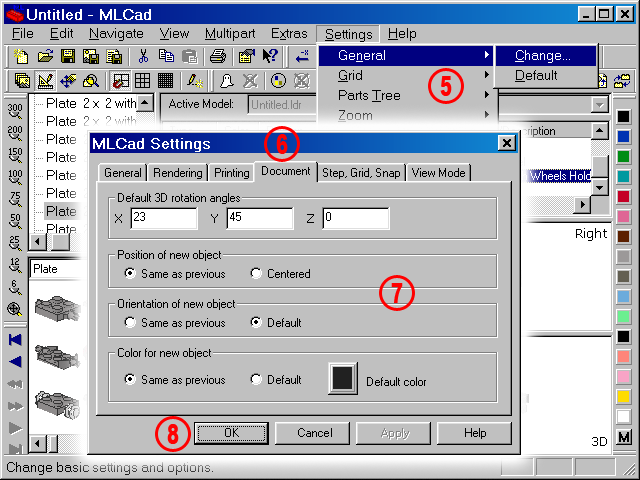Click the M color palette button
The image size is (640, 480).
pyautogui.click(x=624, y=437)
